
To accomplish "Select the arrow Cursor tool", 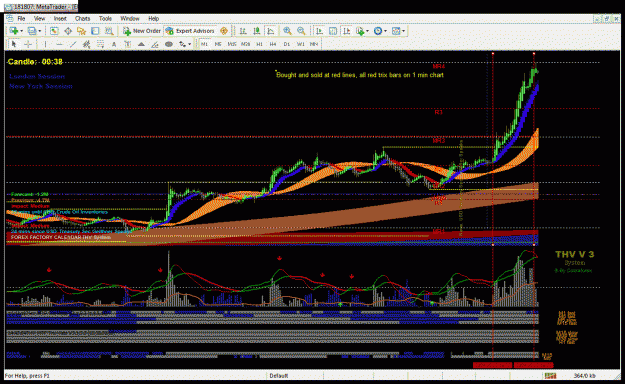I will click(x=14, y=44).
